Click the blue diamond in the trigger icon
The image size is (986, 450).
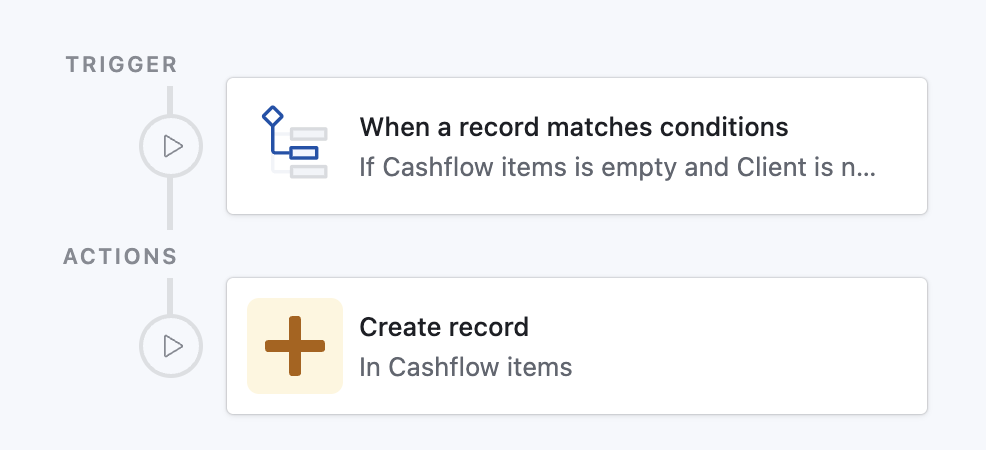tap(272, 116)
